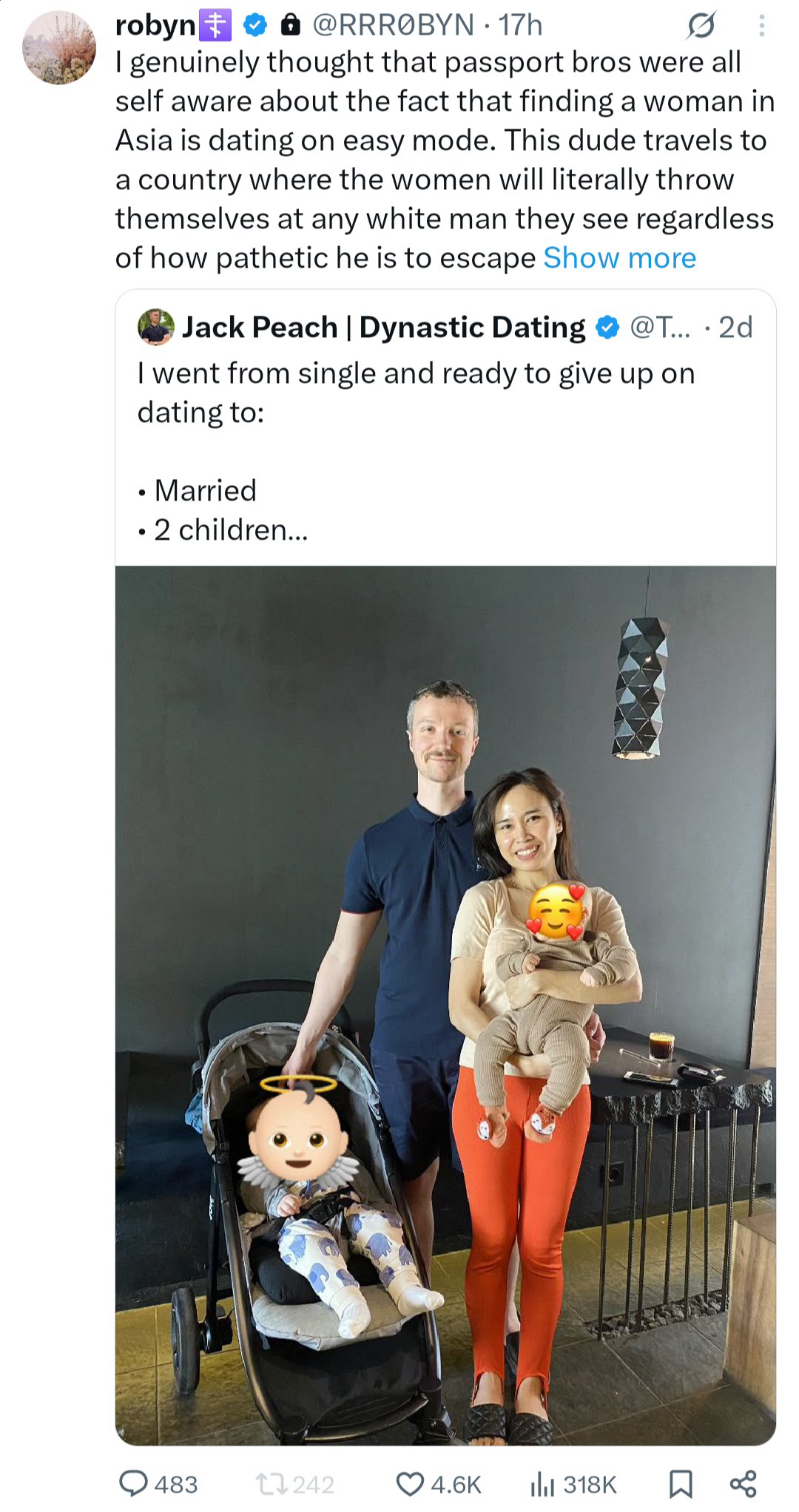The image size is (799, 1512).
Task: Click Jack Peach's verified badge
Action: (x=607, y=327)
